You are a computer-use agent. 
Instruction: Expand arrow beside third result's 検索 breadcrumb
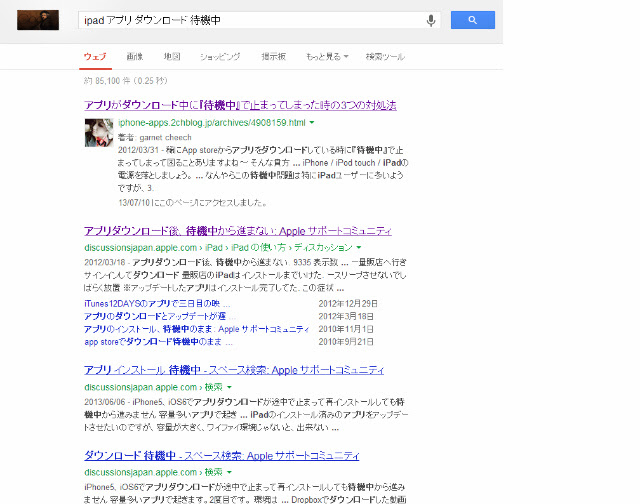(229, 387)
